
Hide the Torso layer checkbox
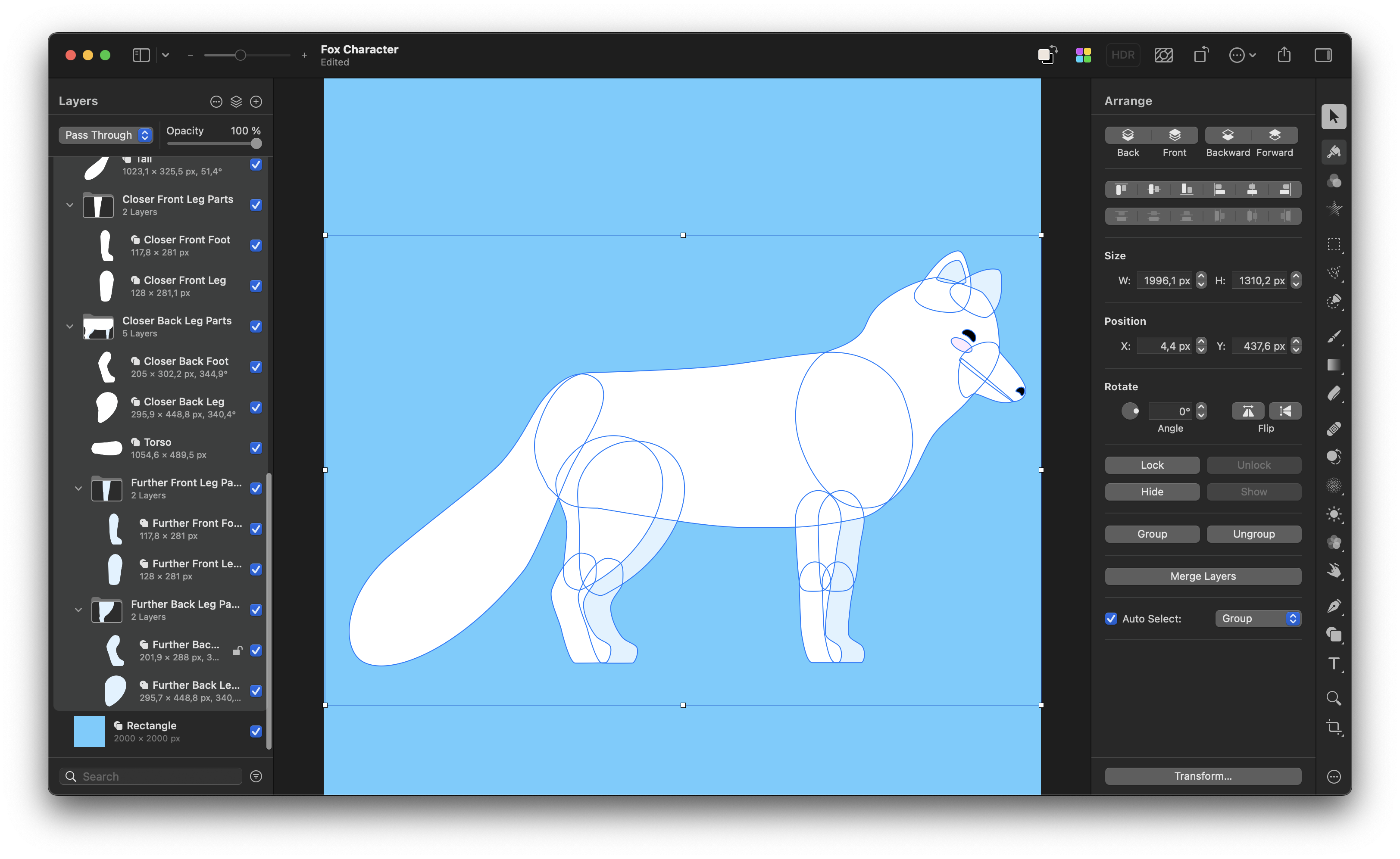point(256,448)
